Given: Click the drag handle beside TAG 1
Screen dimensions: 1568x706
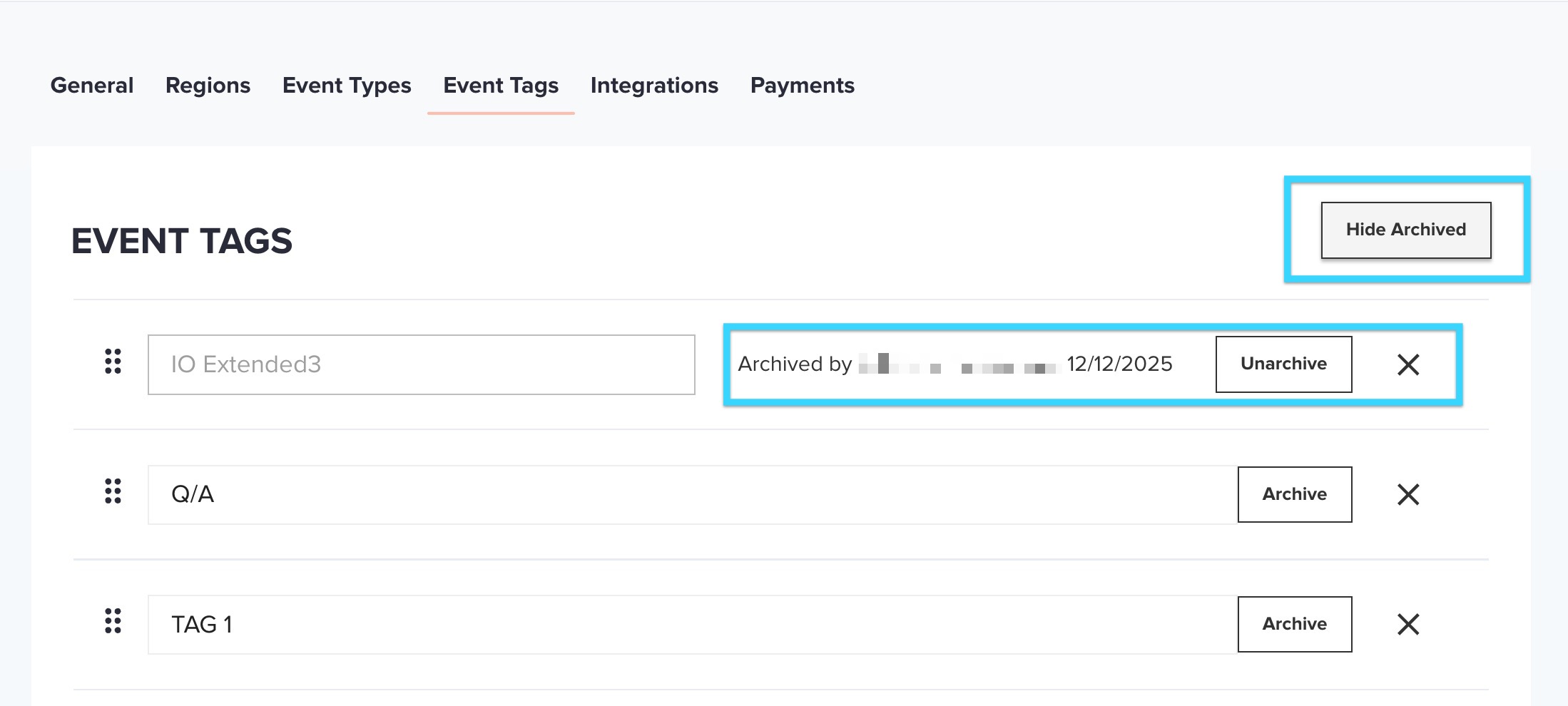Looking at the screenshot, I should point(113,621).
